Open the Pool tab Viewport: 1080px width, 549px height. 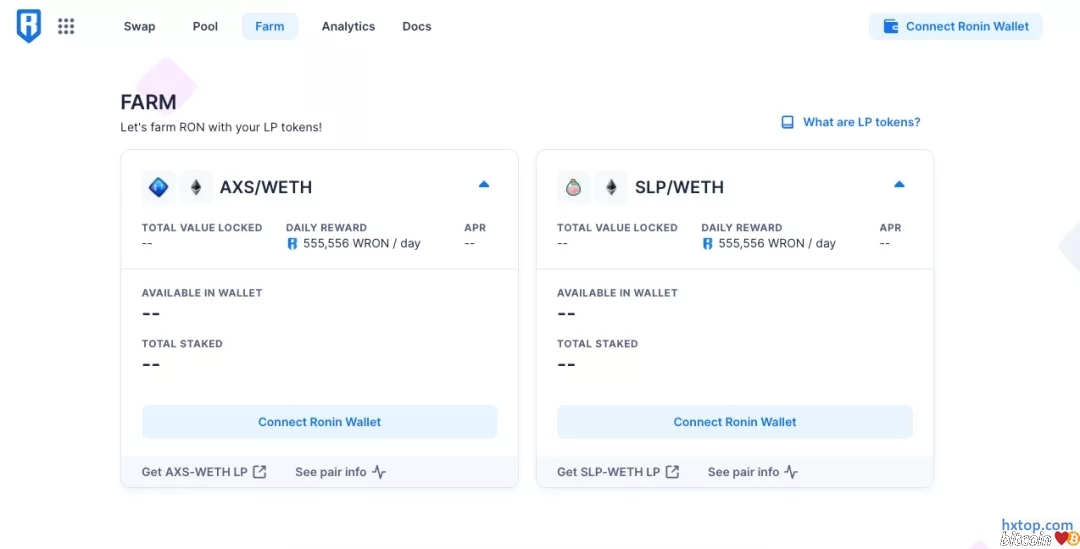(x=205, y=27)
